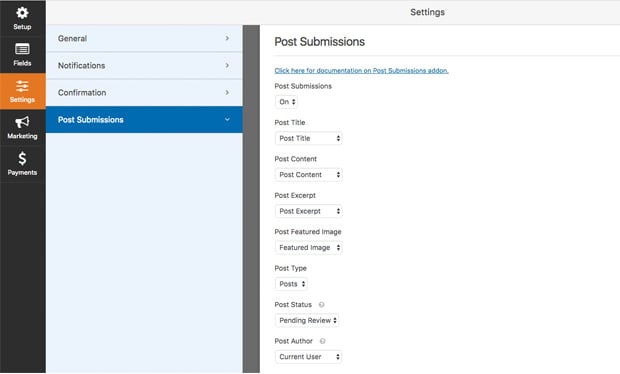Screen dimensions: 620x374
Task: Click the Post Author help icon
Action: (322, 341)
